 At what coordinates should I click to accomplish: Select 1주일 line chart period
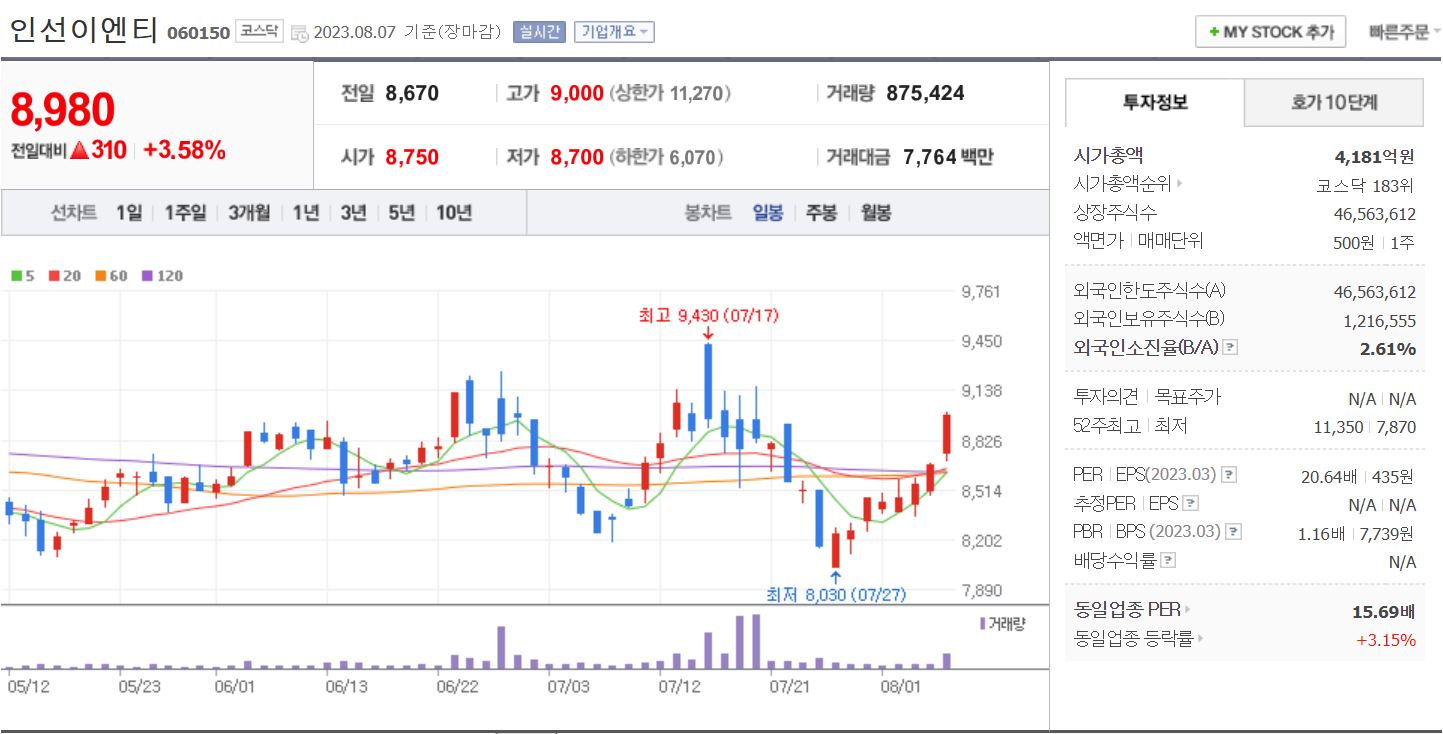(x=184, y=212)
